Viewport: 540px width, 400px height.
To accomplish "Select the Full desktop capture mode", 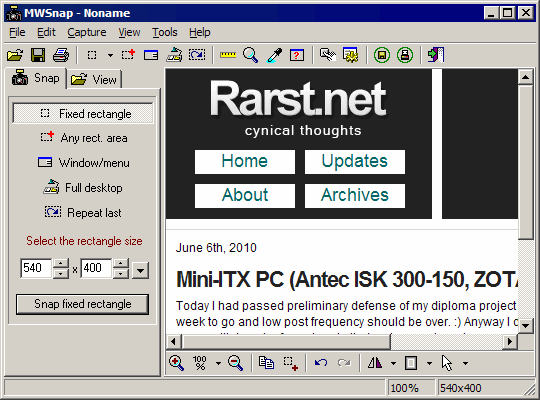I will (83, 188).
